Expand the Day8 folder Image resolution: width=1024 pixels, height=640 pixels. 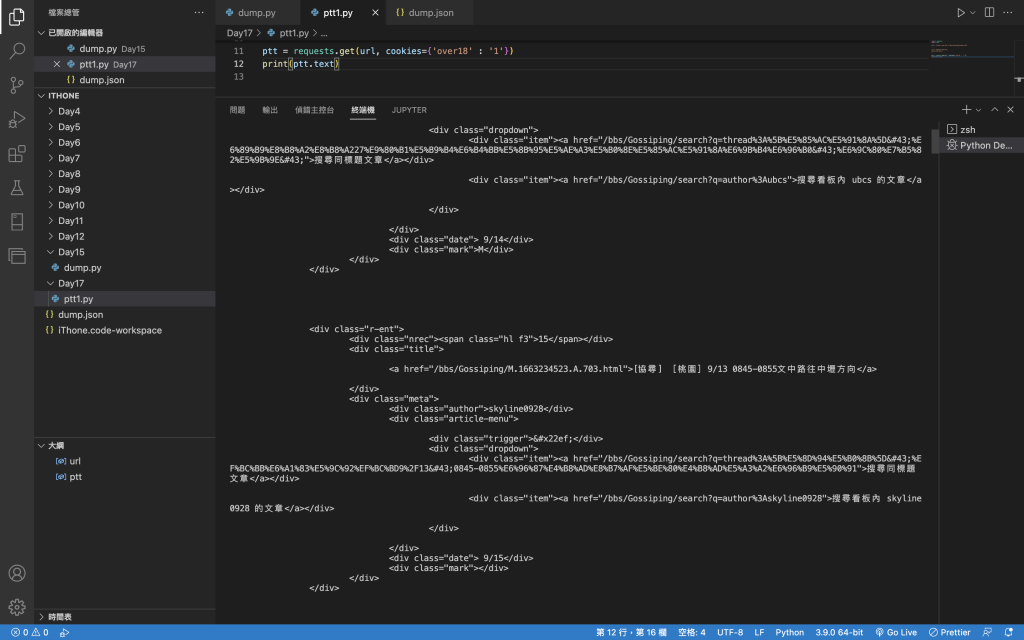click(x=124, y=174)
